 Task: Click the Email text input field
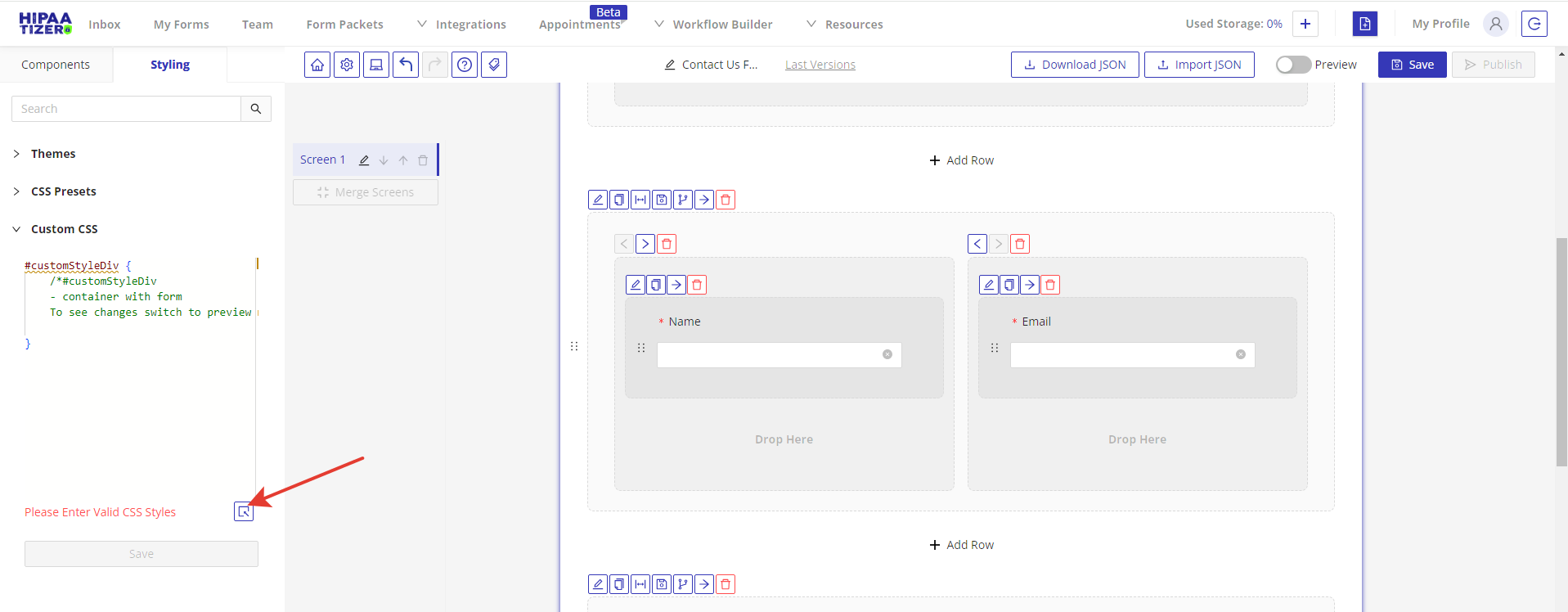1122,355
